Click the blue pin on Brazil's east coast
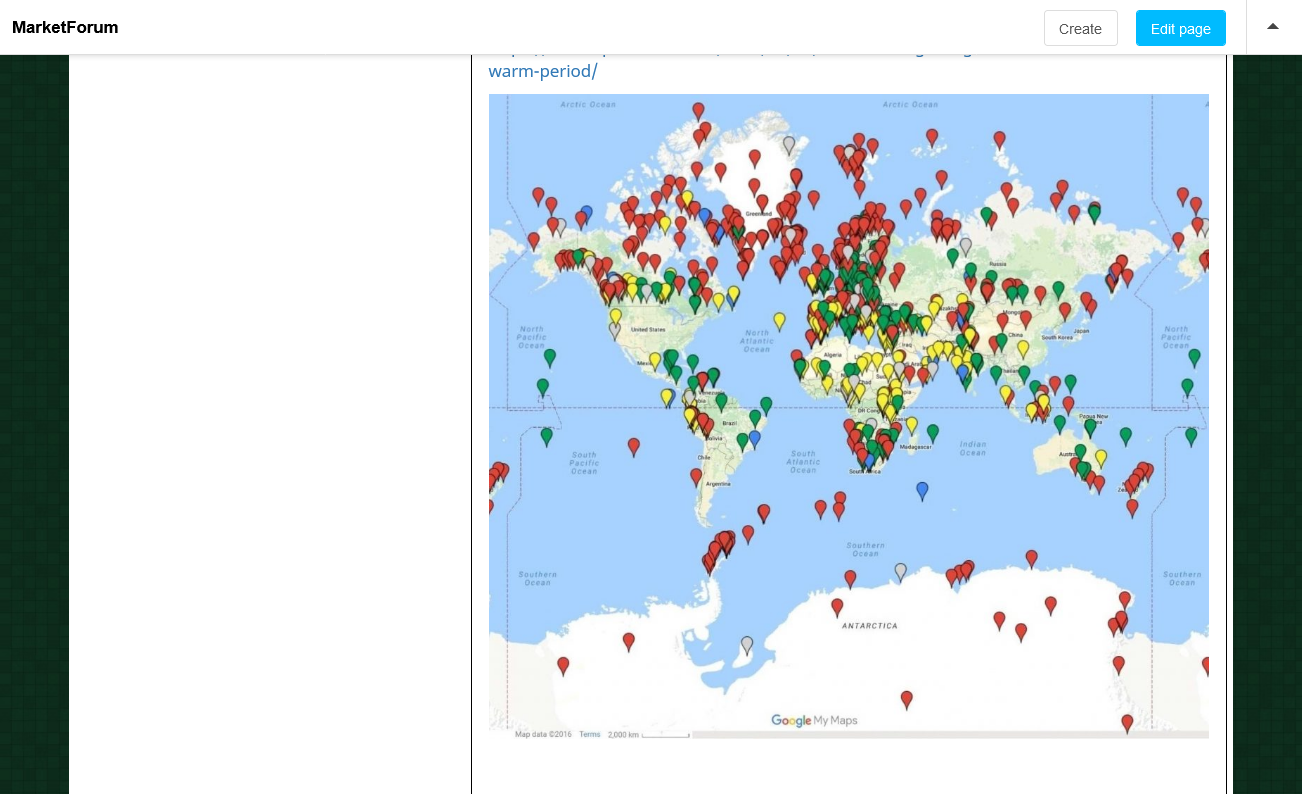 (x=754, y=438)
